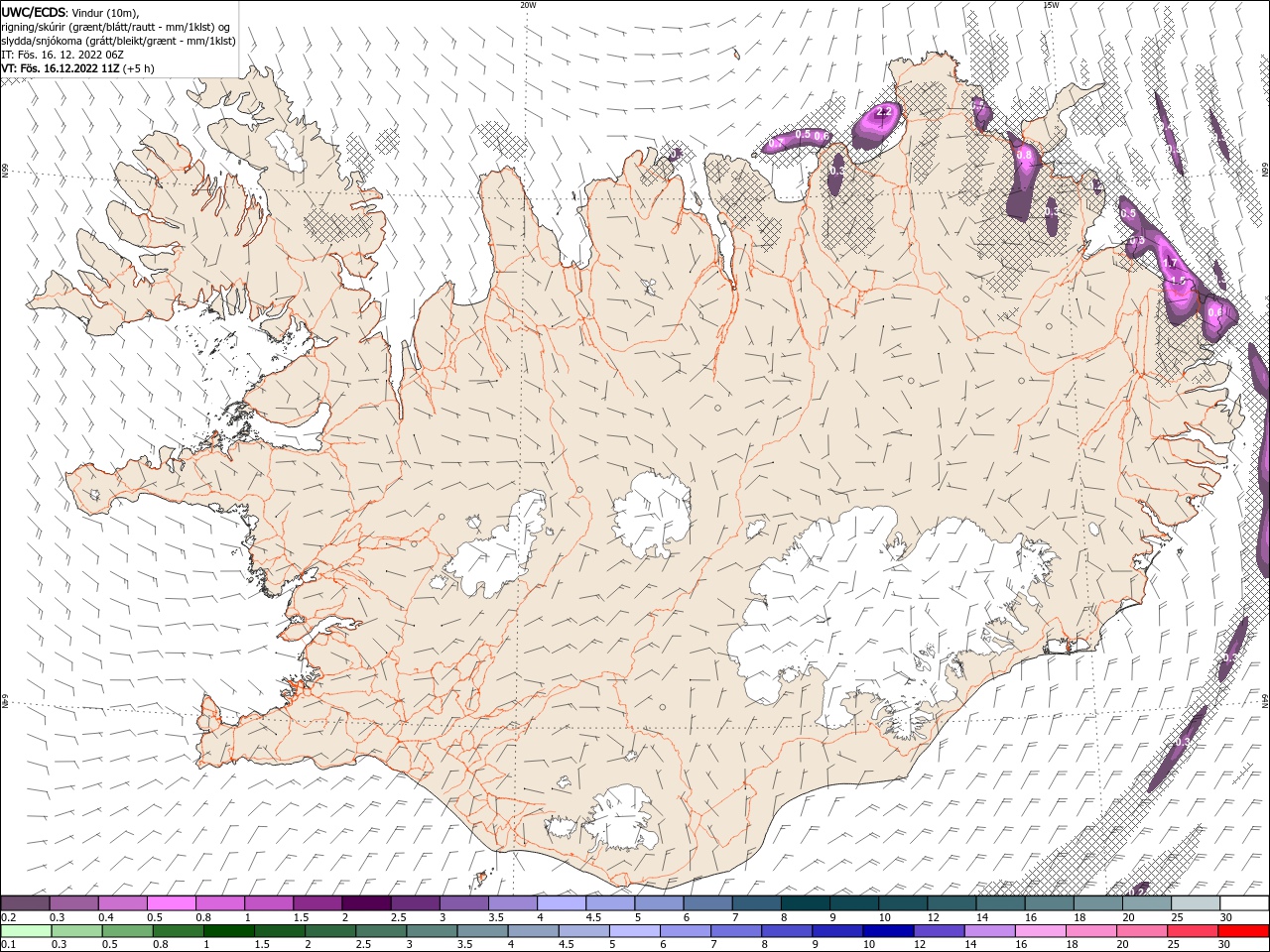Click the dark violet swatch above '2' in the top legend

click(366, 903)
